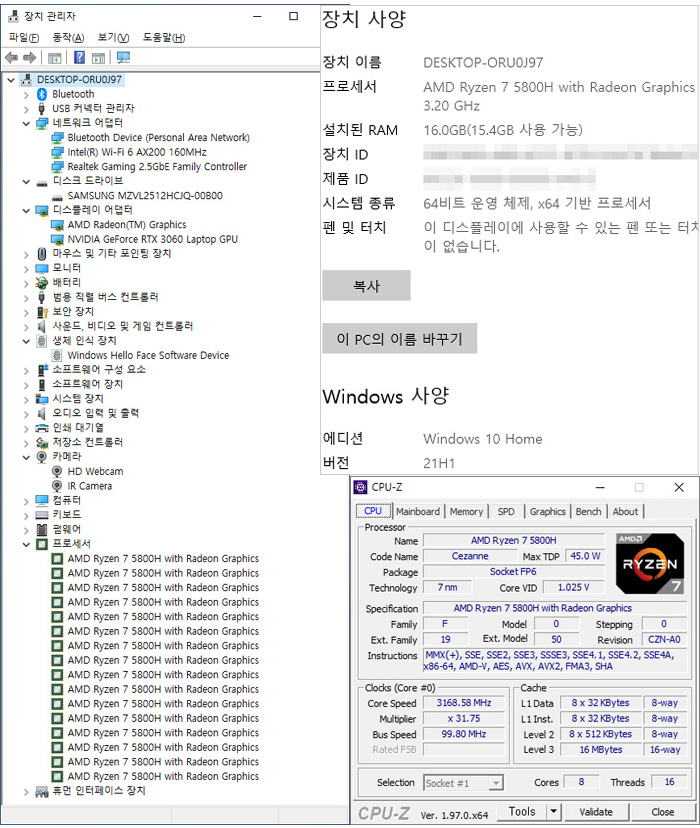
Task: Select Bluetooth Device (Personal Area Network)
Action: pyautogui.click(x=158, y=138)
